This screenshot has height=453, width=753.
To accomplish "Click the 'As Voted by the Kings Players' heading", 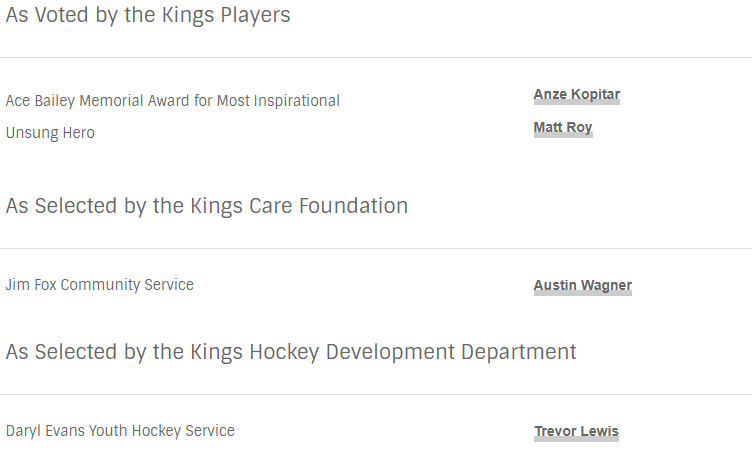I will 148,15.
